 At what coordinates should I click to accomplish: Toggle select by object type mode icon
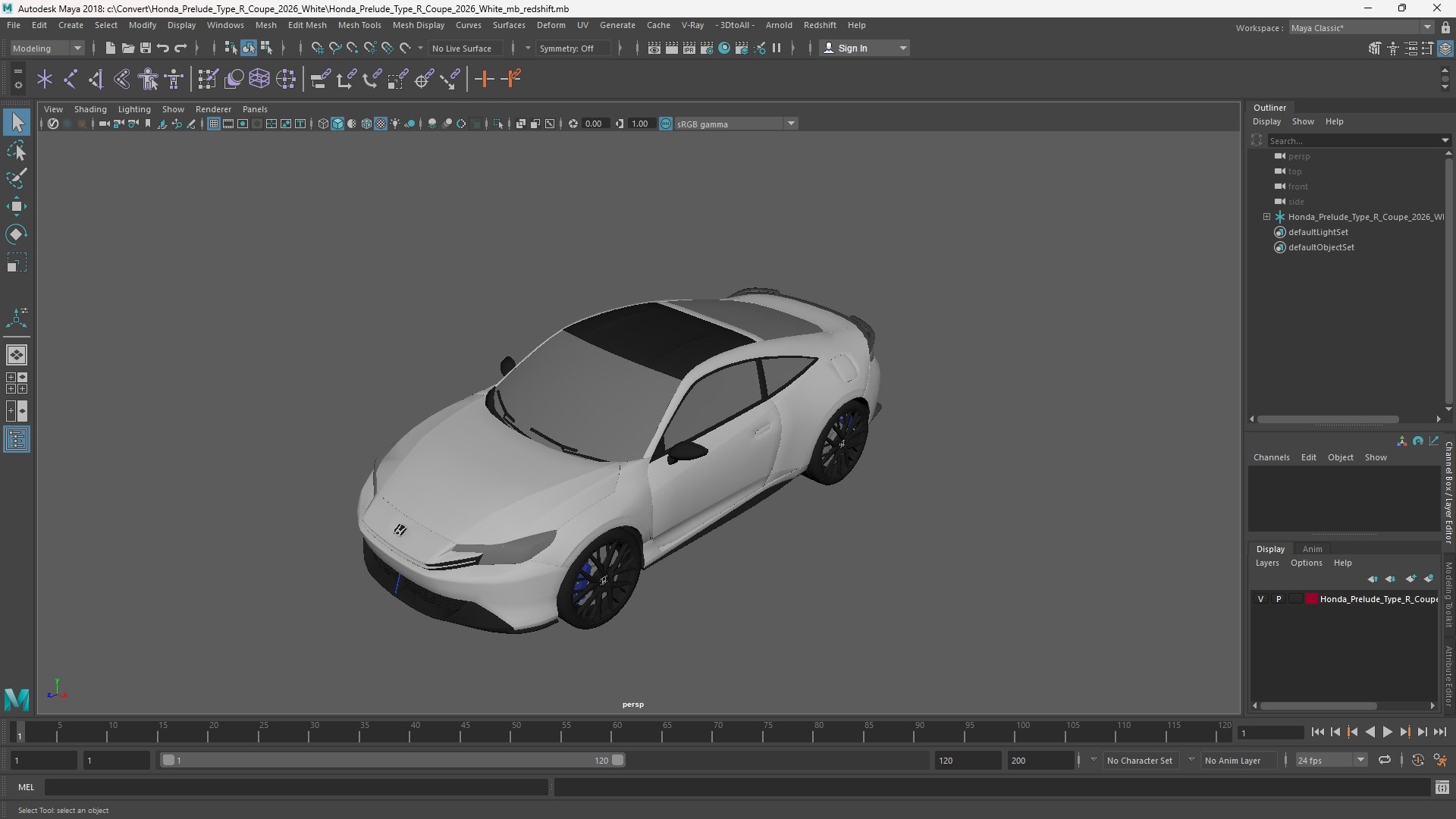click(x=249, y=48)
